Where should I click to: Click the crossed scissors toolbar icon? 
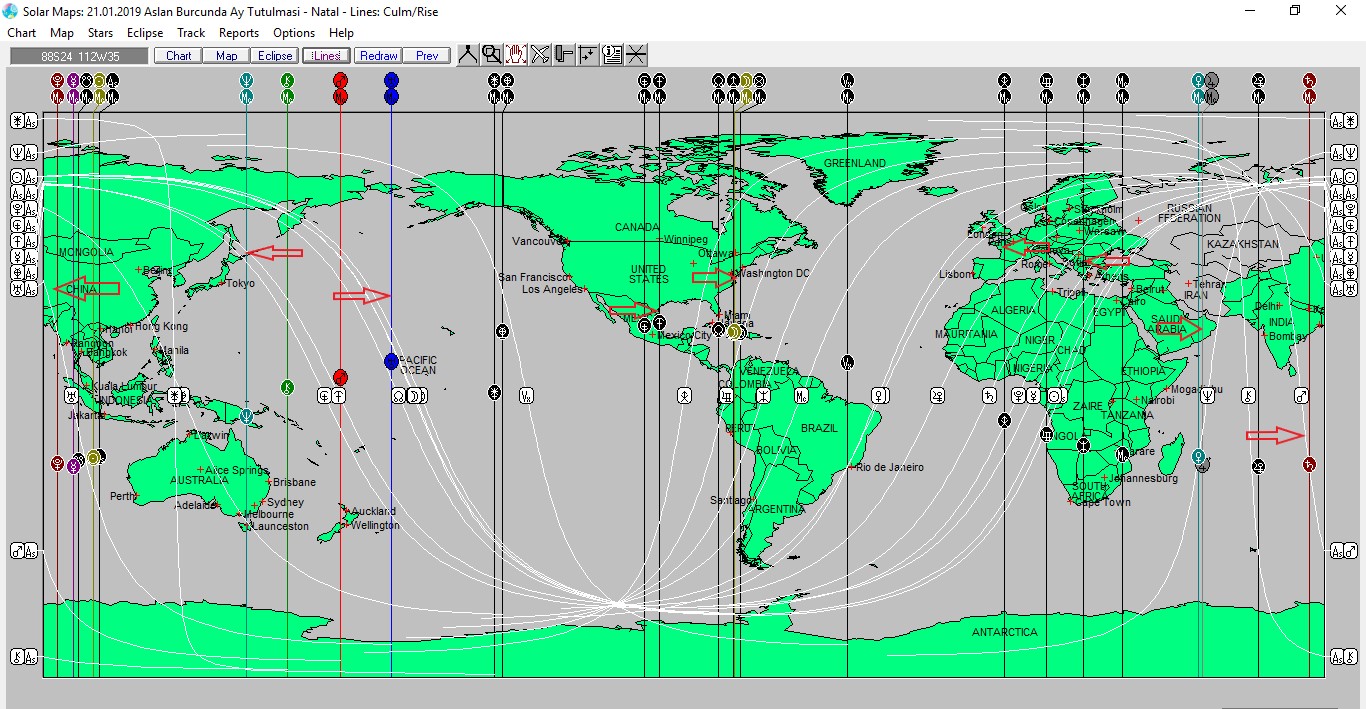(x=540, y=55)
